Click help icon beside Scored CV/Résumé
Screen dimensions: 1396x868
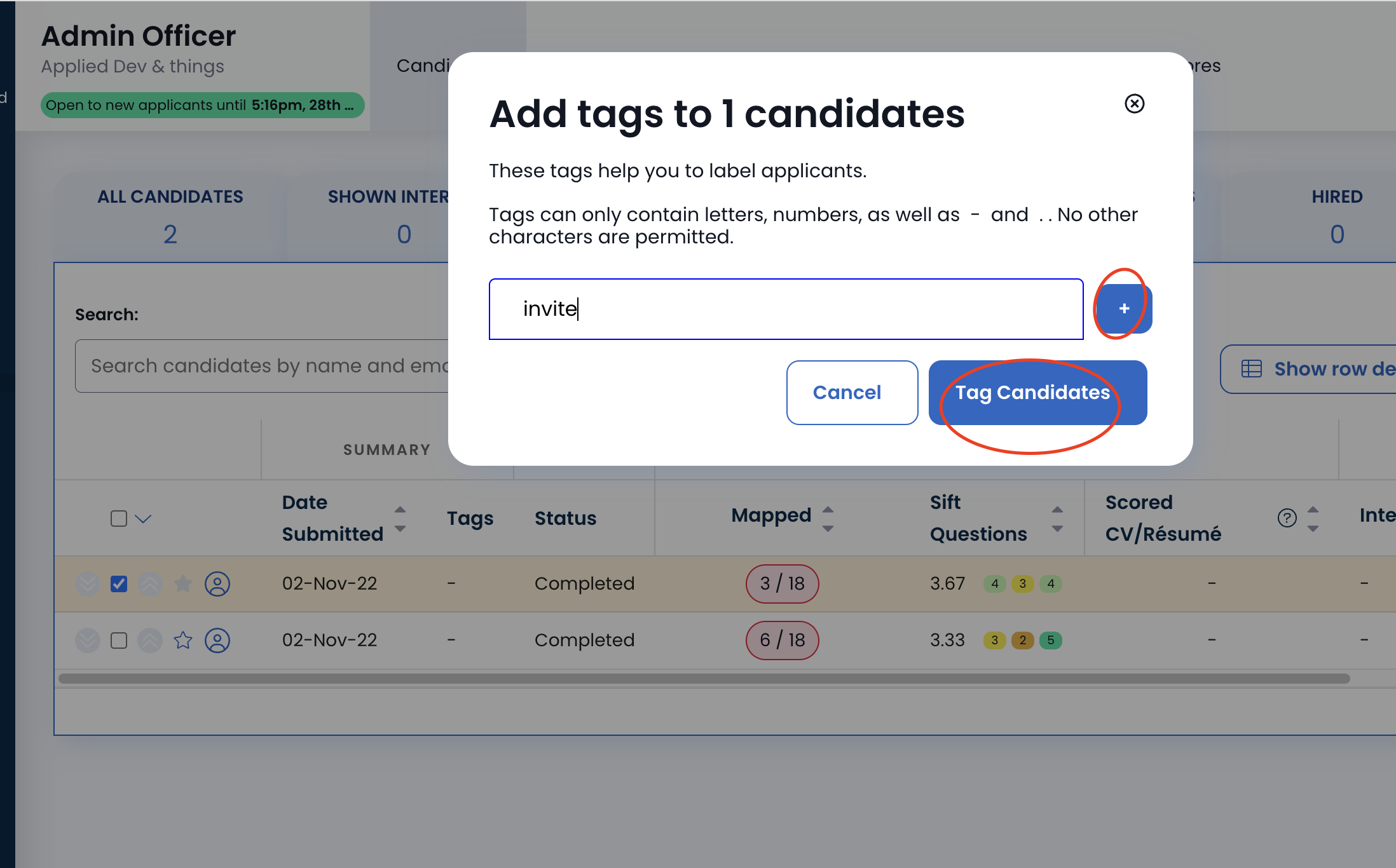click(x=1287, y=518)
